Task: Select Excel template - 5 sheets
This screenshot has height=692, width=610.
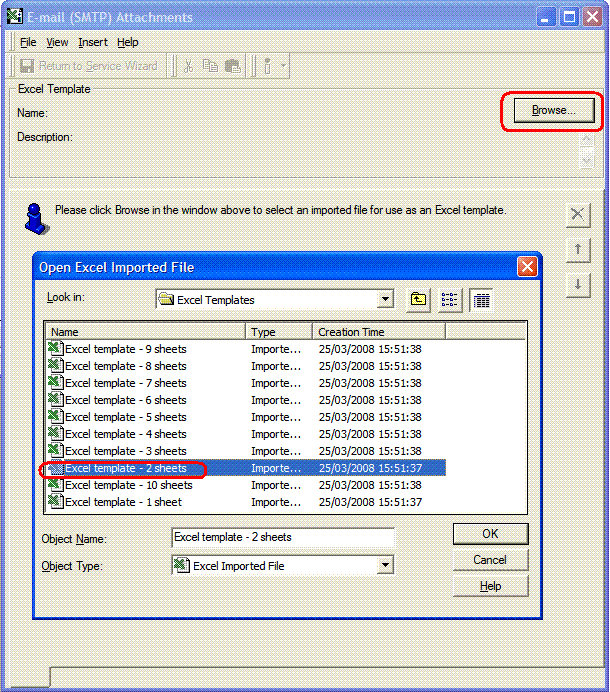Action: pyautogui.click(x=126, y=417)
